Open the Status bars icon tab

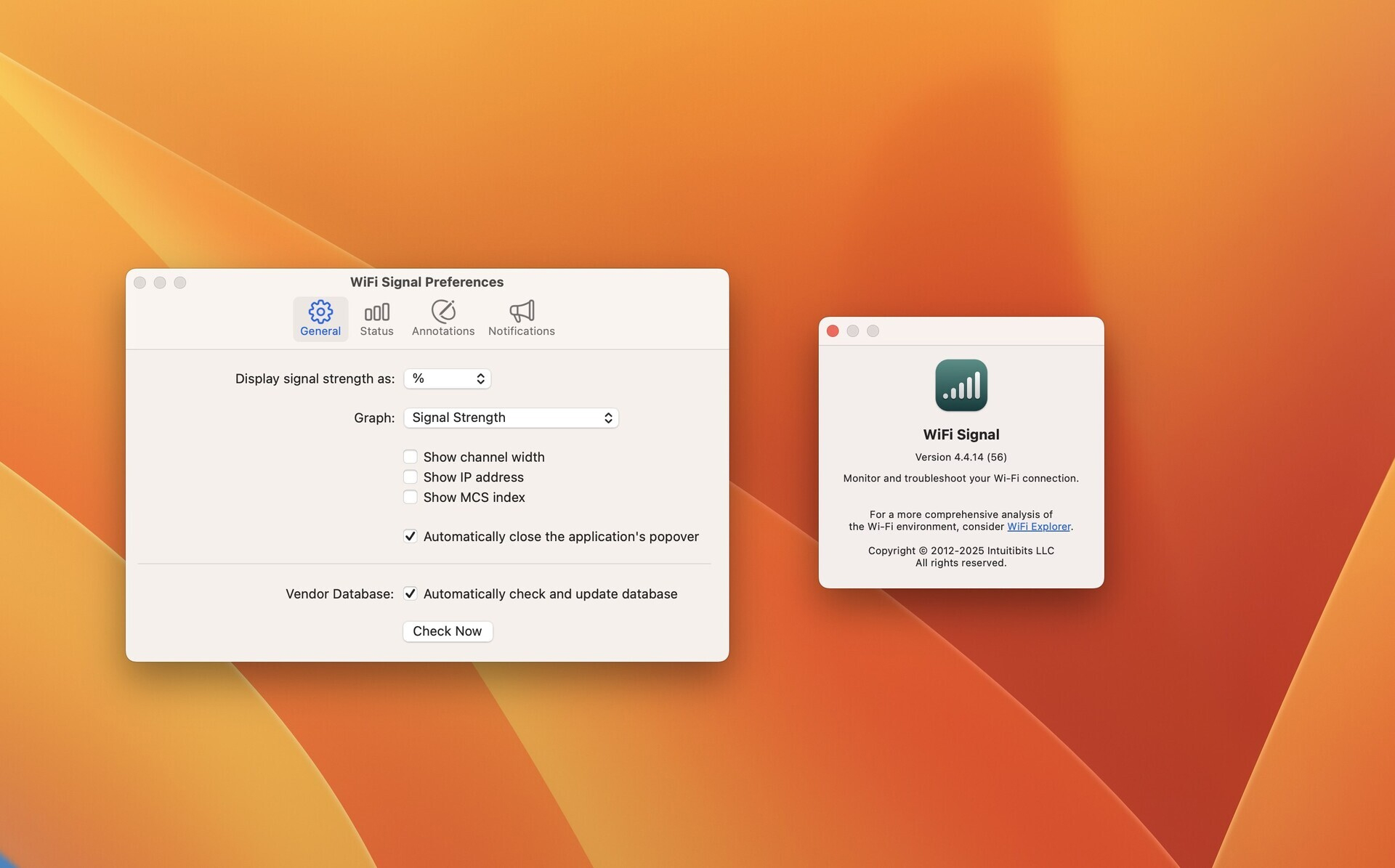click(376, 318)
